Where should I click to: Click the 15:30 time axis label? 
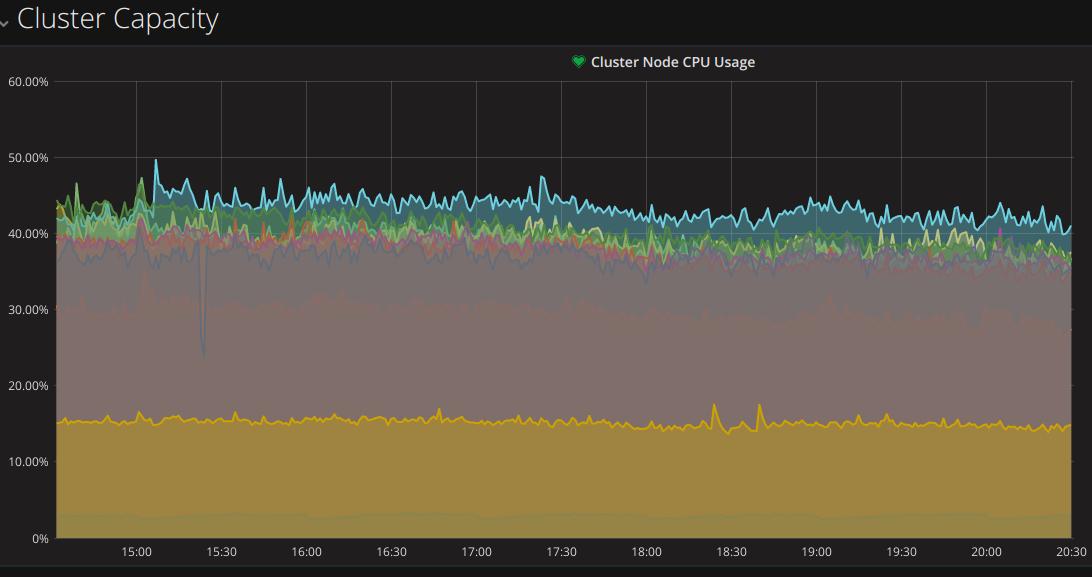pos(221,552)
